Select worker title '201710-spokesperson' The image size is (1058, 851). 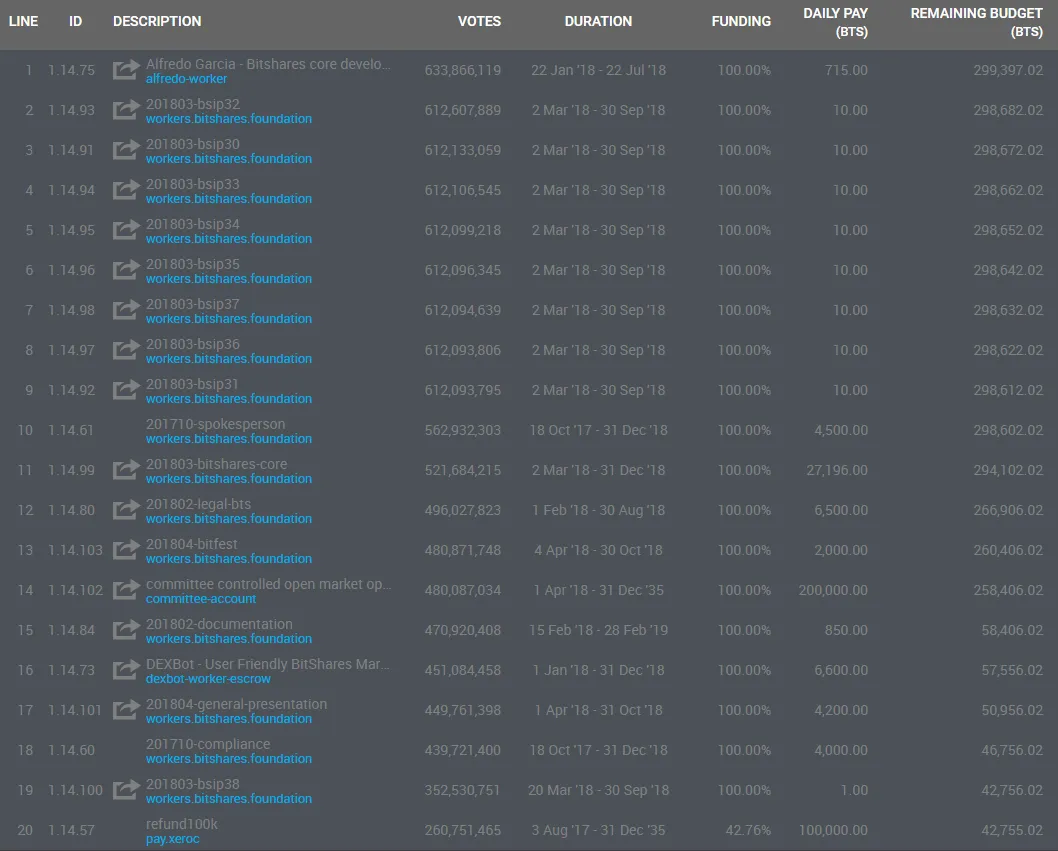215,424
